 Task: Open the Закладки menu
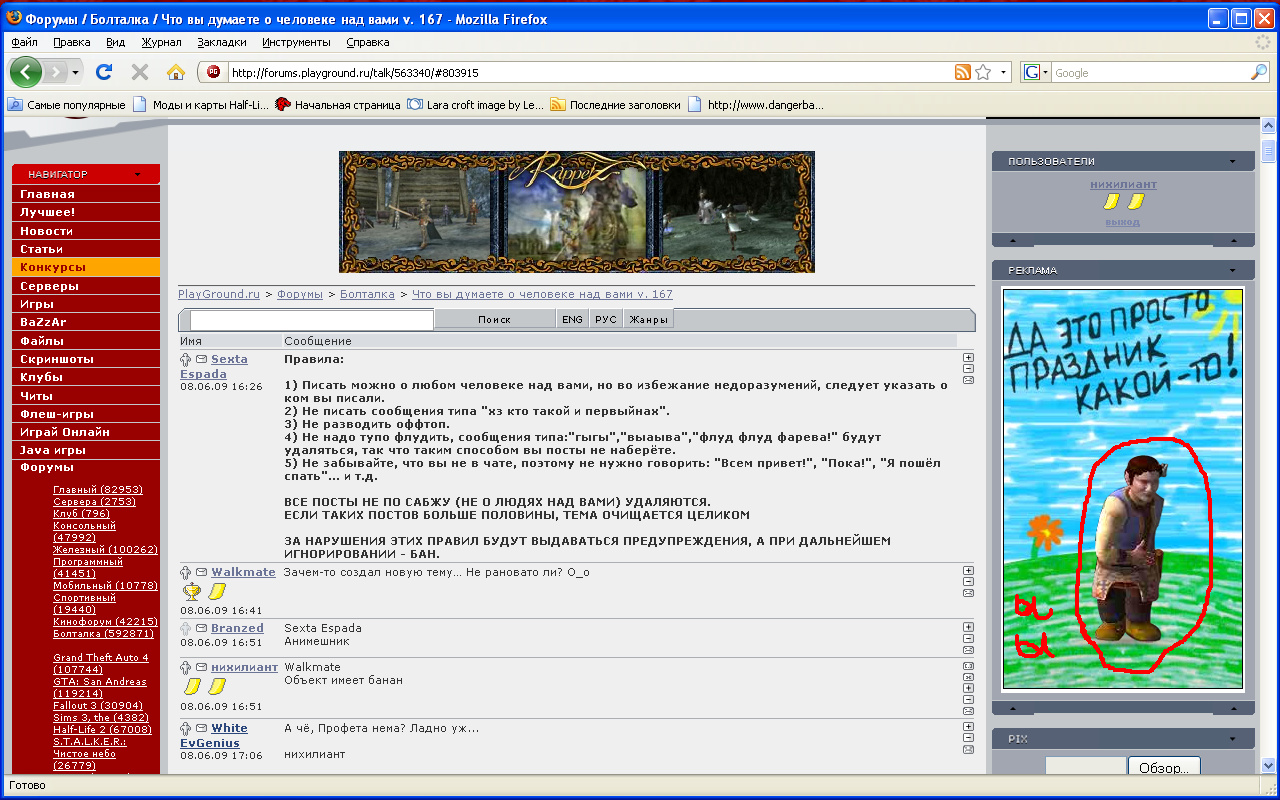[x=221, y=42]
